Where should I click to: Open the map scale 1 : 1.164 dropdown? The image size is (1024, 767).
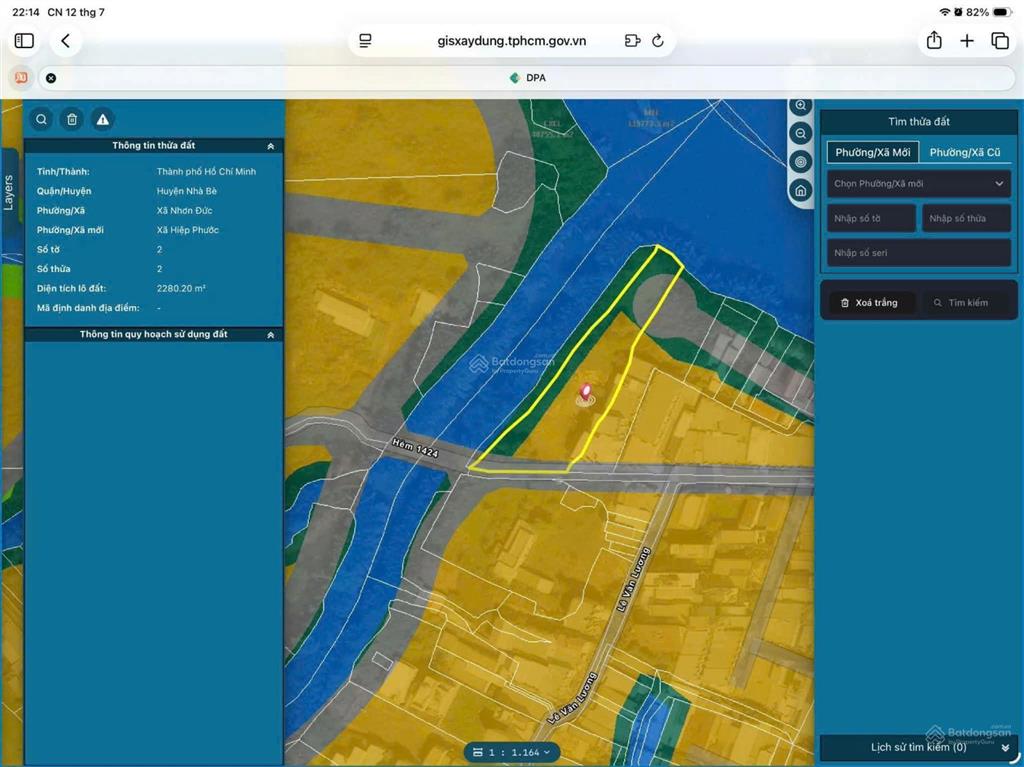pyautogui.click(x=512, y=752)
